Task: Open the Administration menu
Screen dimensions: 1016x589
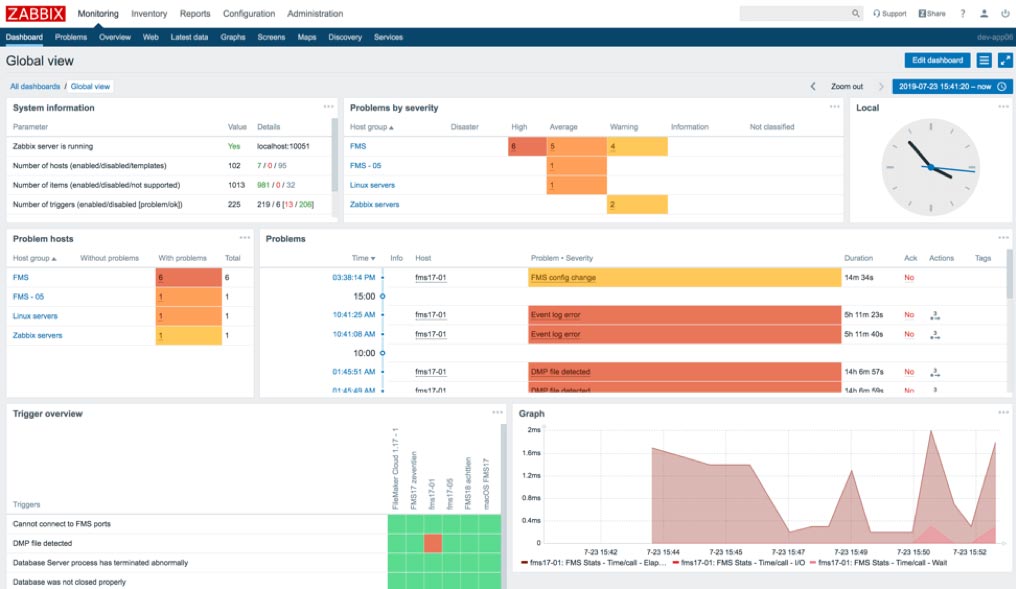Action: click(x=315, y=14)
